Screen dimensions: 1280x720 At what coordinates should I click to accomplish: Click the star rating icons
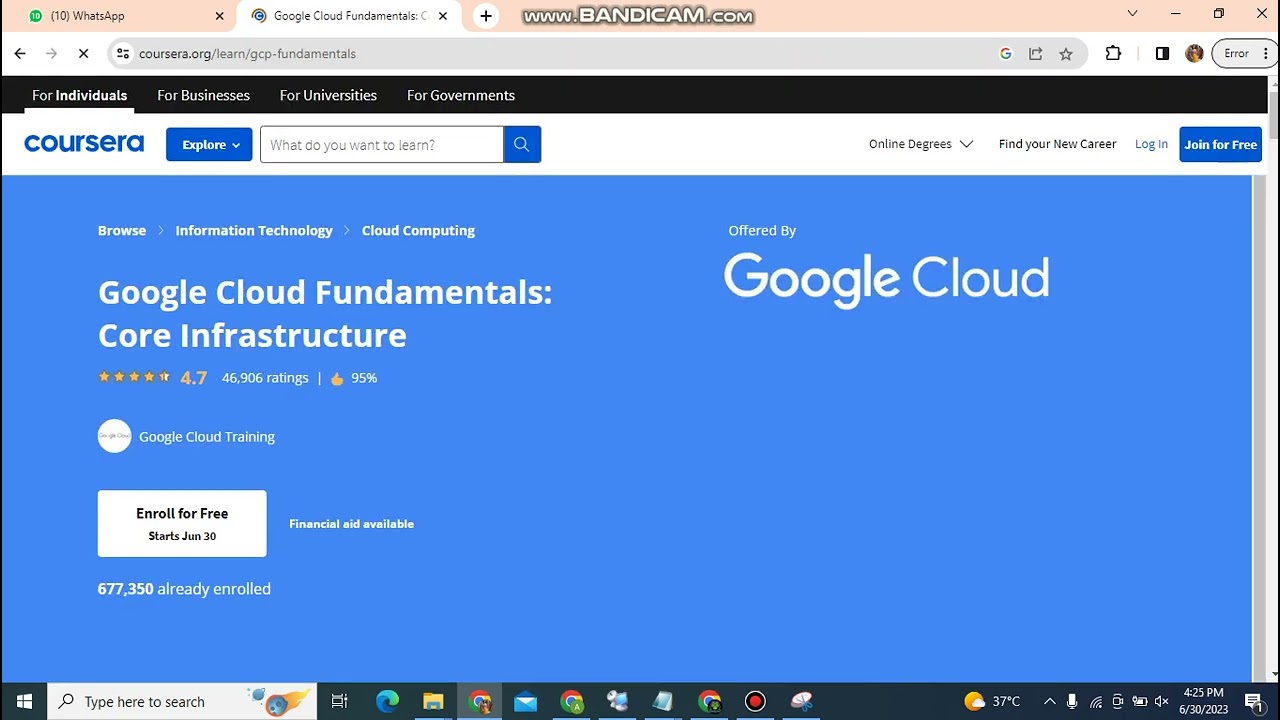point(134,377)
